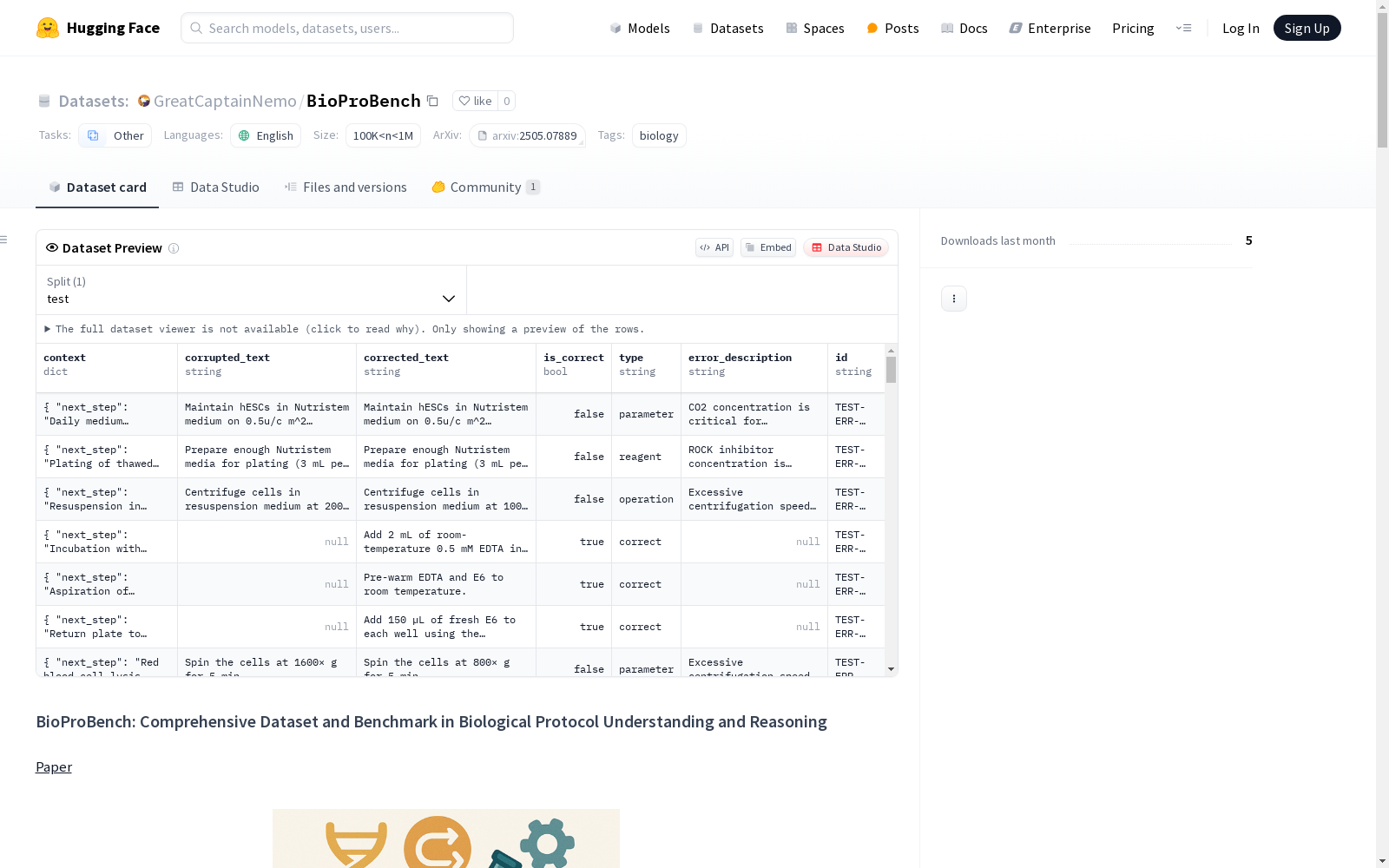1389x868 pixels.
Task: Click the Sign Up button
Action: click(x=1307, y=28)
